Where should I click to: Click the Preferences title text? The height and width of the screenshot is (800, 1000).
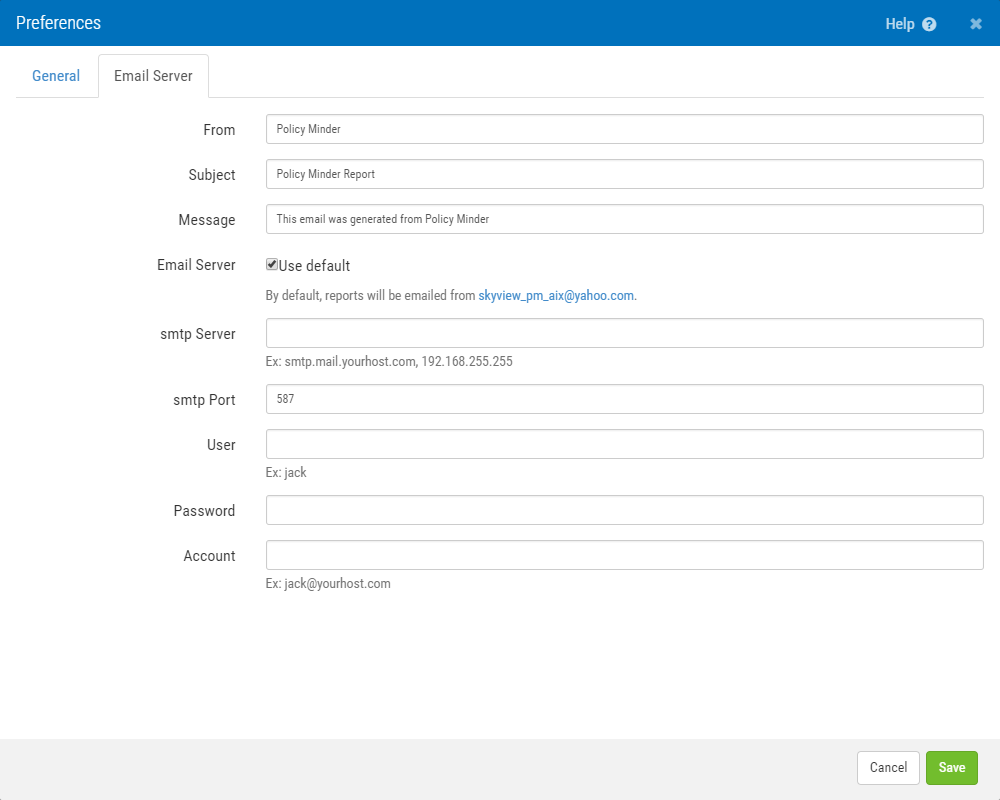(x=58, y=23)
